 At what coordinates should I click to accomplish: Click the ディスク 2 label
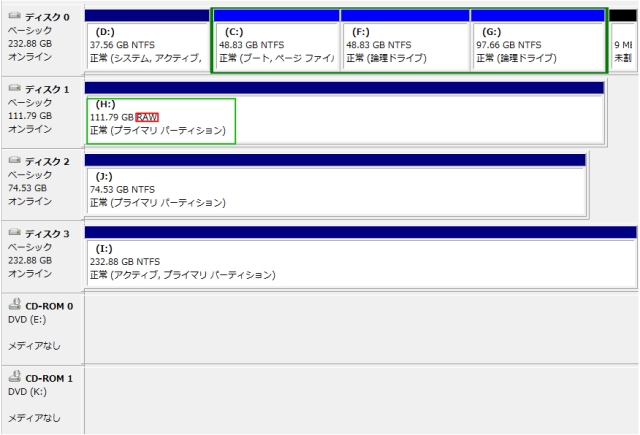pyautogui.click(x=47, y=162)
